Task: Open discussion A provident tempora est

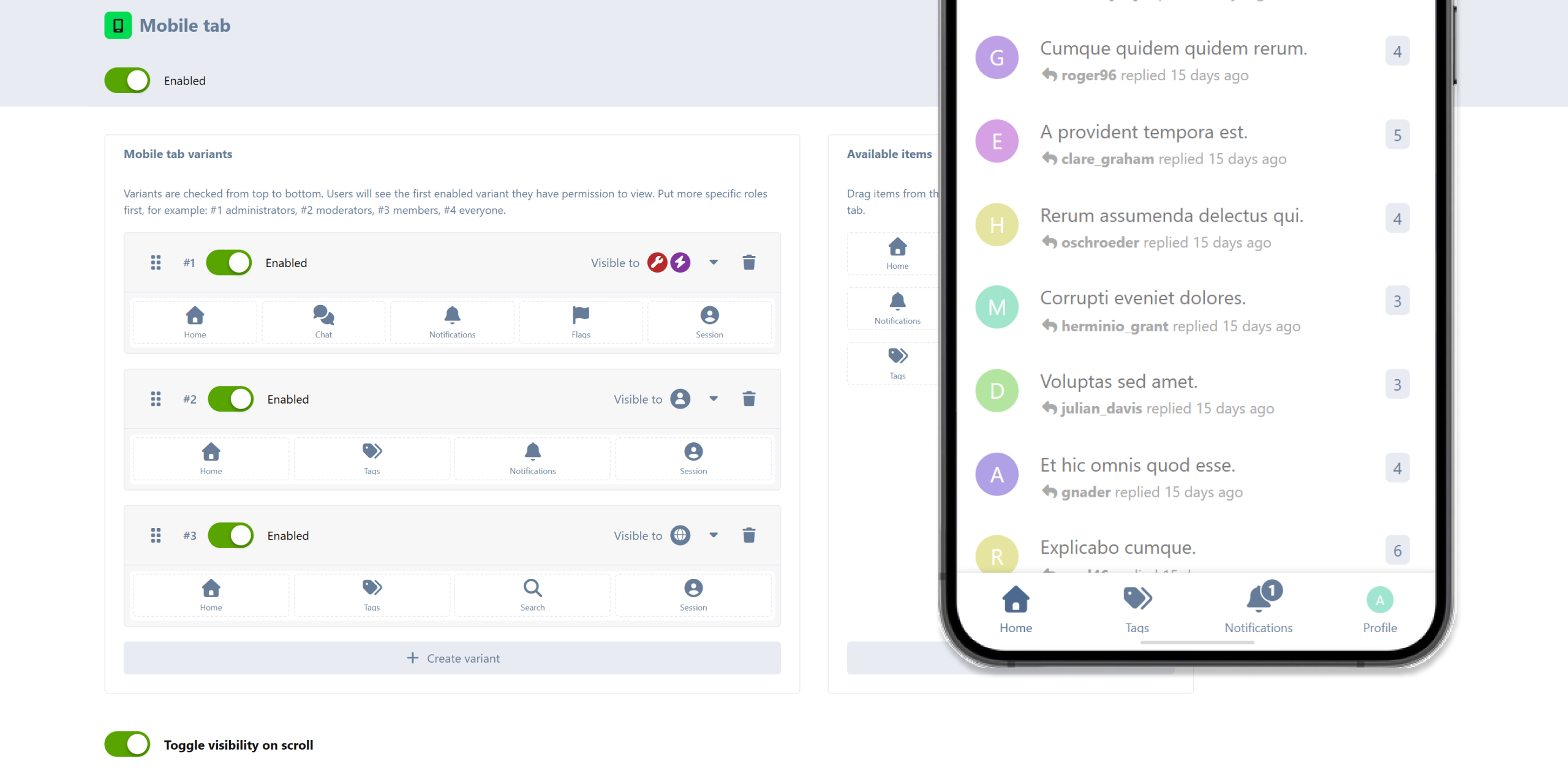Action: coord(1144,132)
